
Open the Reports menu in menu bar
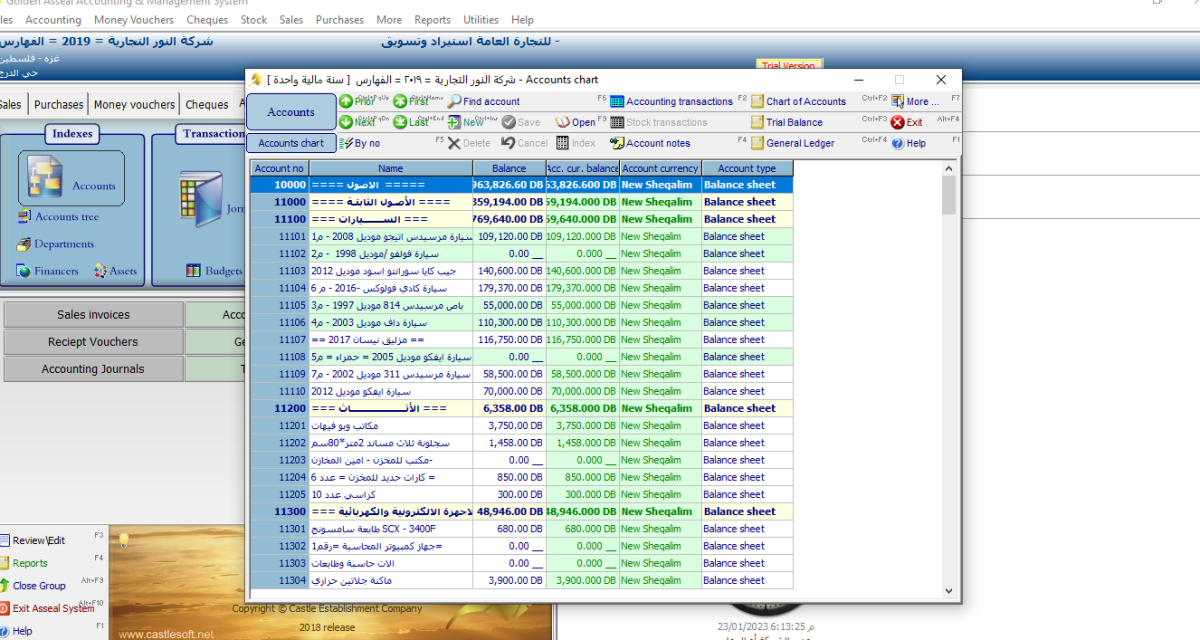[432, 20]
